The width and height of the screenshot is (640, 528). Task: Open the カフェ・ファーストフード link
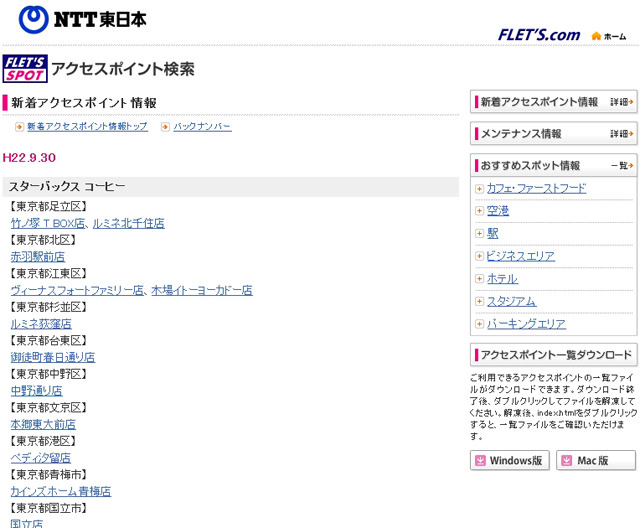536,189
